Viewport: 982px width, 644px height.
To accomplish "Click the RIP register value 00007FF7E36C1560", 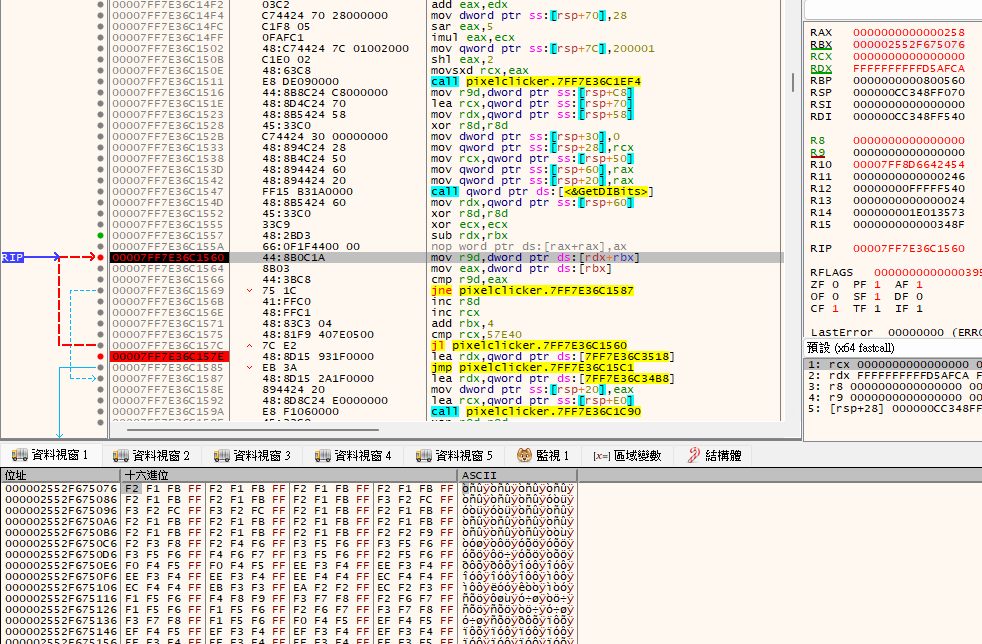I will pos(909,249).
